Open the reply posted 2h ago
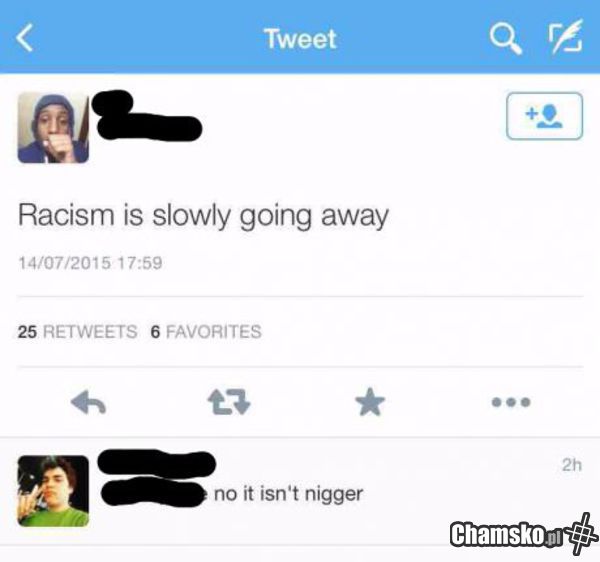The height and width of the screenshot is (562, 600). coord(300,491)
